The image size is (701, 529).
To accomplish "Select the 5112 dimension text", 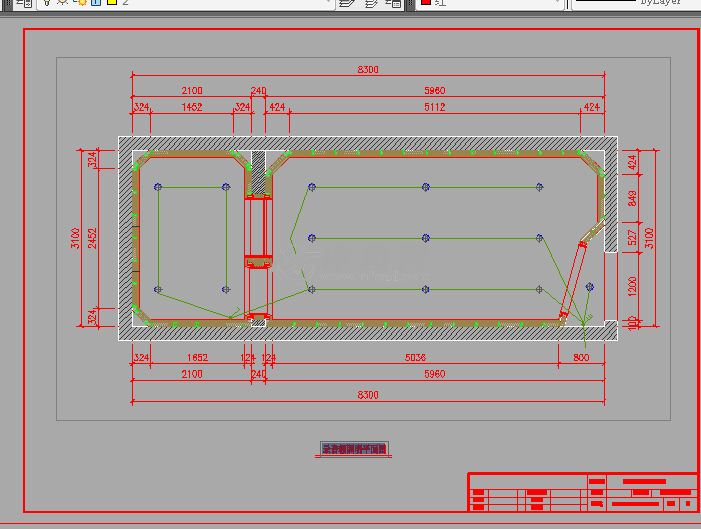I will 434,107.
